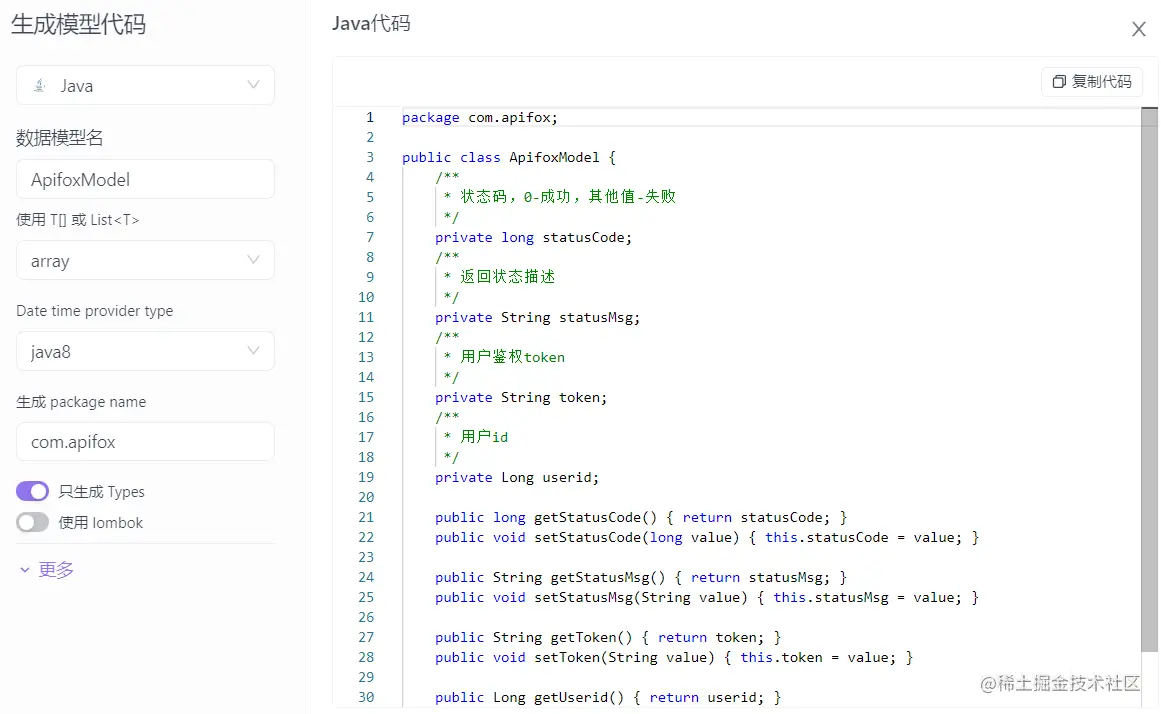This screenshot has width=1161, height=714.
Task: Click the setStatusCode(long value) method line
Action: (x=707, y=537)
